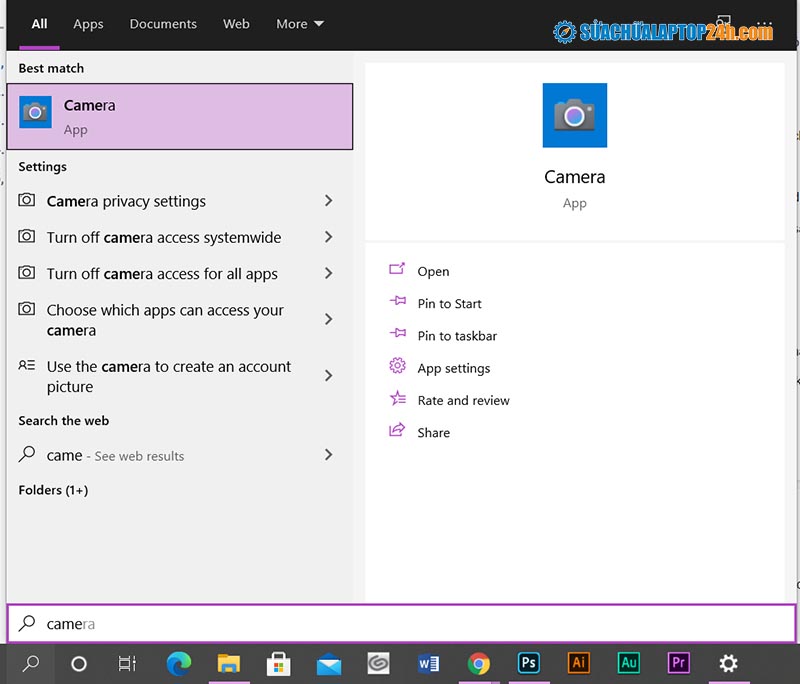This screenshot has width=800, height=684.
Task: Expand Use the camera to create account picture chevron
Action: click(x=329, y=376)
